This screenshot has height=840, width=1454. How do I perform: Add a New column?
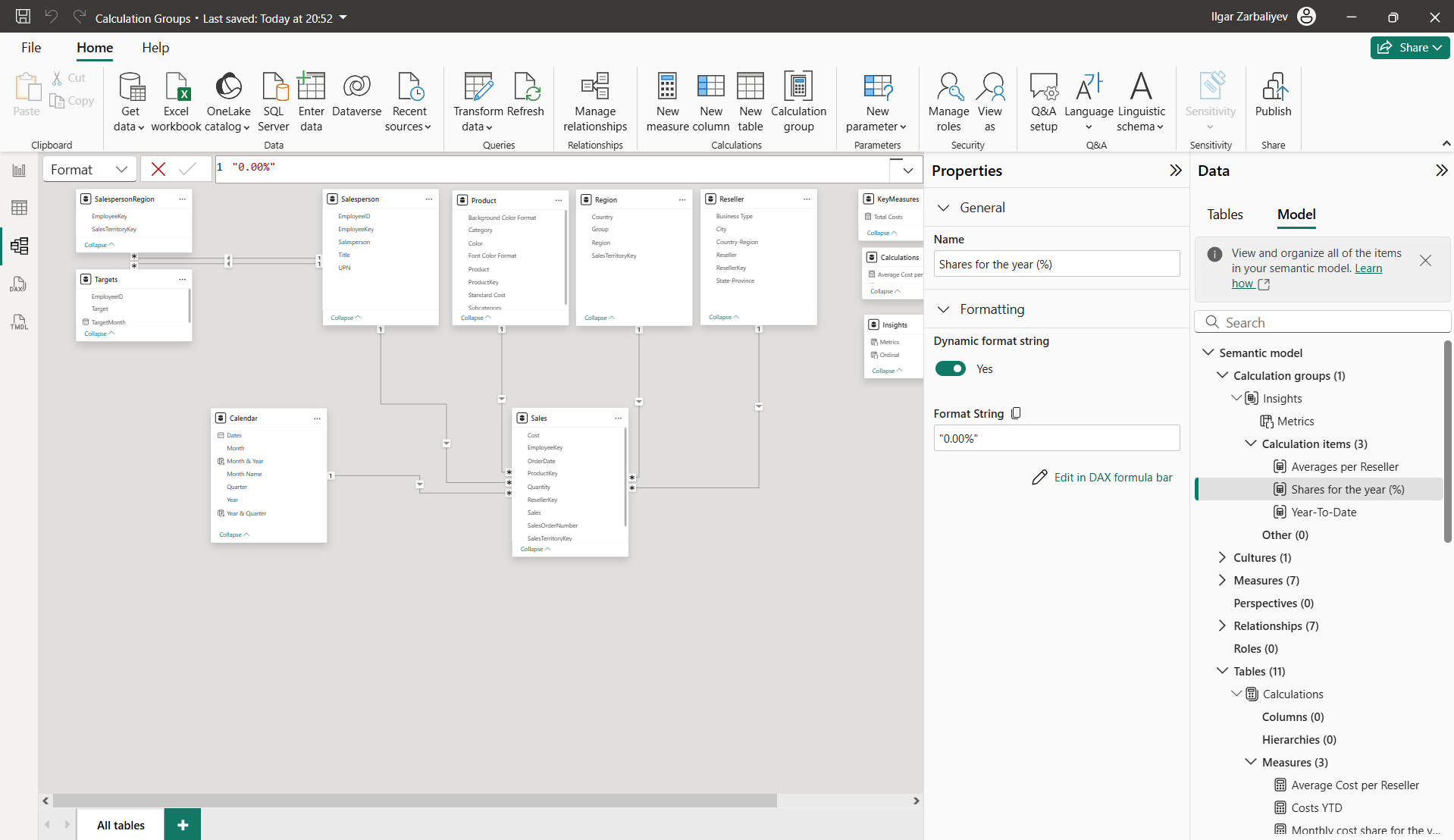pos(710,102)
